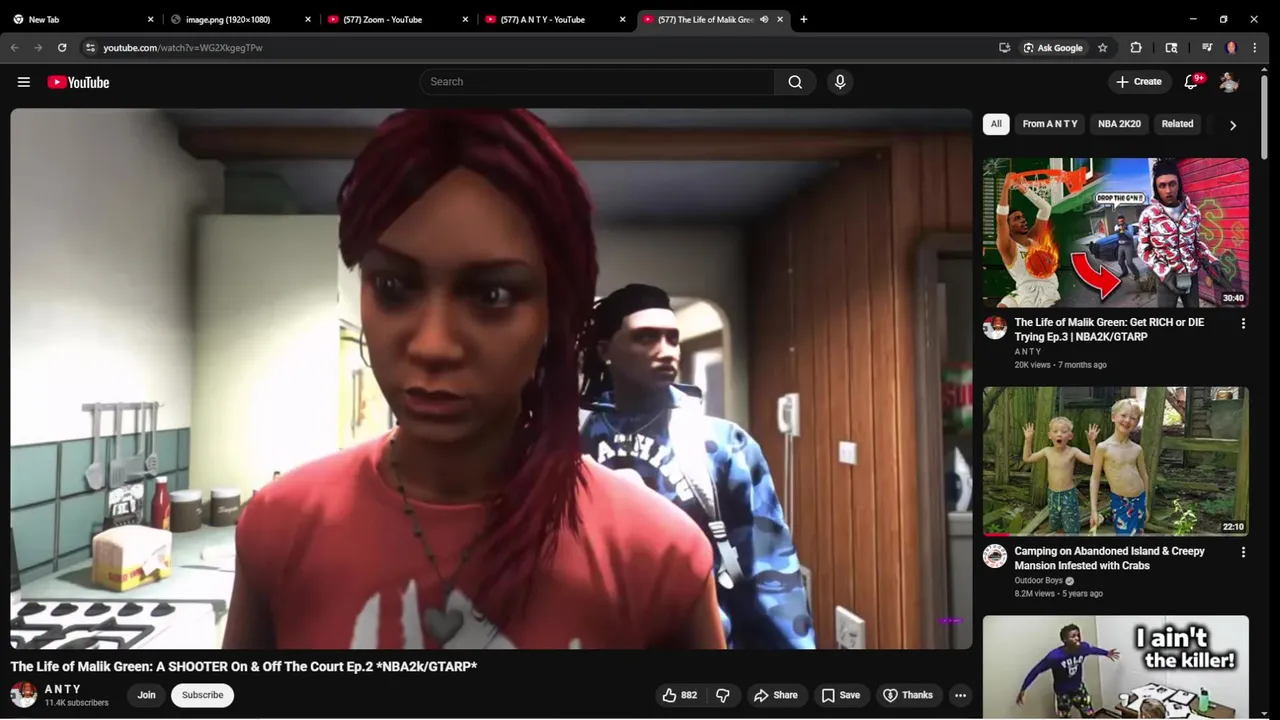Viewport: 1280px width, 720px height.
Task: Open the Get RICH or DIE Trying thumbnail
Action: (x=1115, y=232)
